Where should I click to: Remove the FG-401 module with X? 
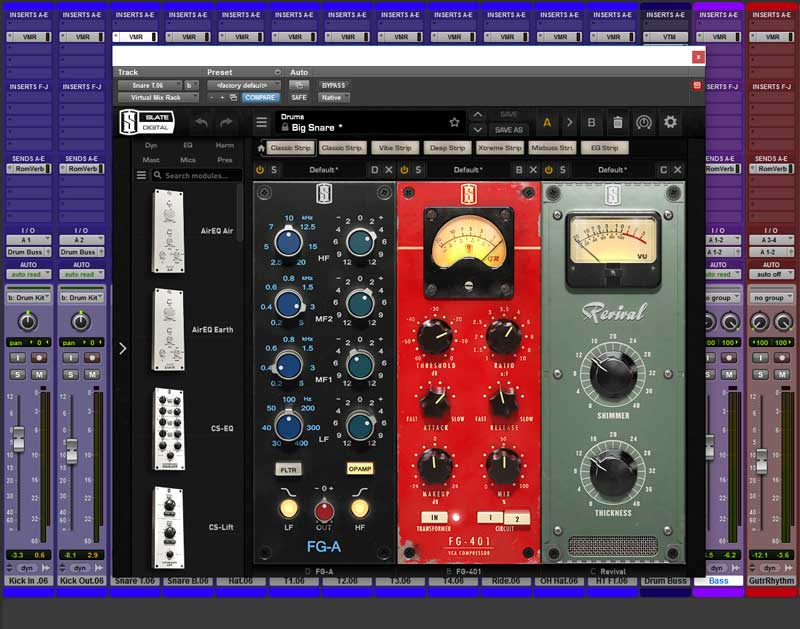coord(533,170)
